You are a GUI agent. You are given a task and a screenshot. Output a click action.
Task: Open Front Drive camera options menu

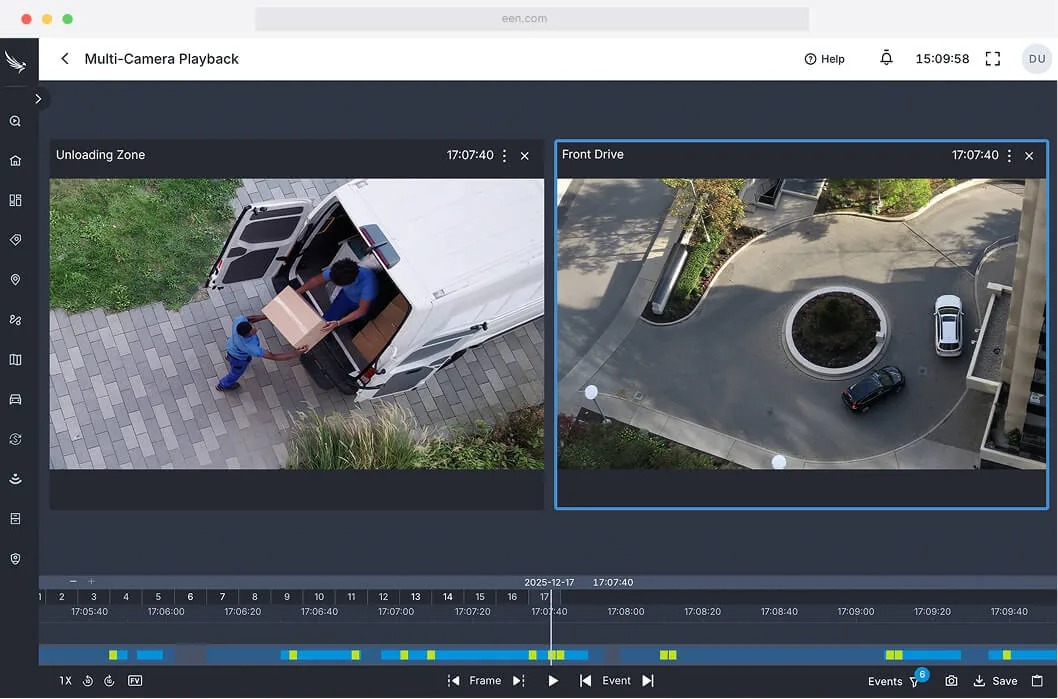(1009, 156)
